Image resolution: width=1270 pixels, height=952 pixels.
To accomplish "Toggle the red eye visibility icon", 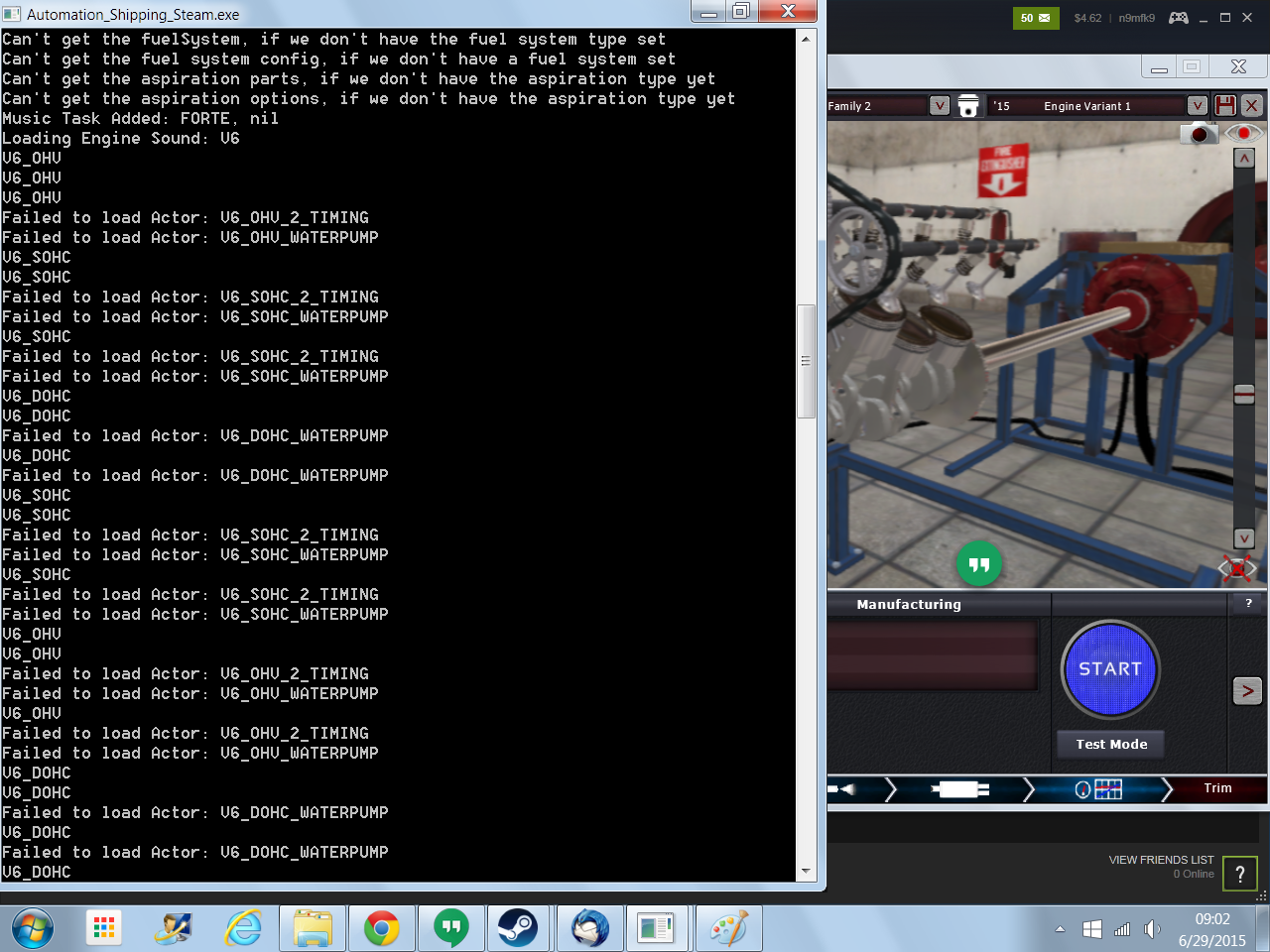I will 1243,133.
